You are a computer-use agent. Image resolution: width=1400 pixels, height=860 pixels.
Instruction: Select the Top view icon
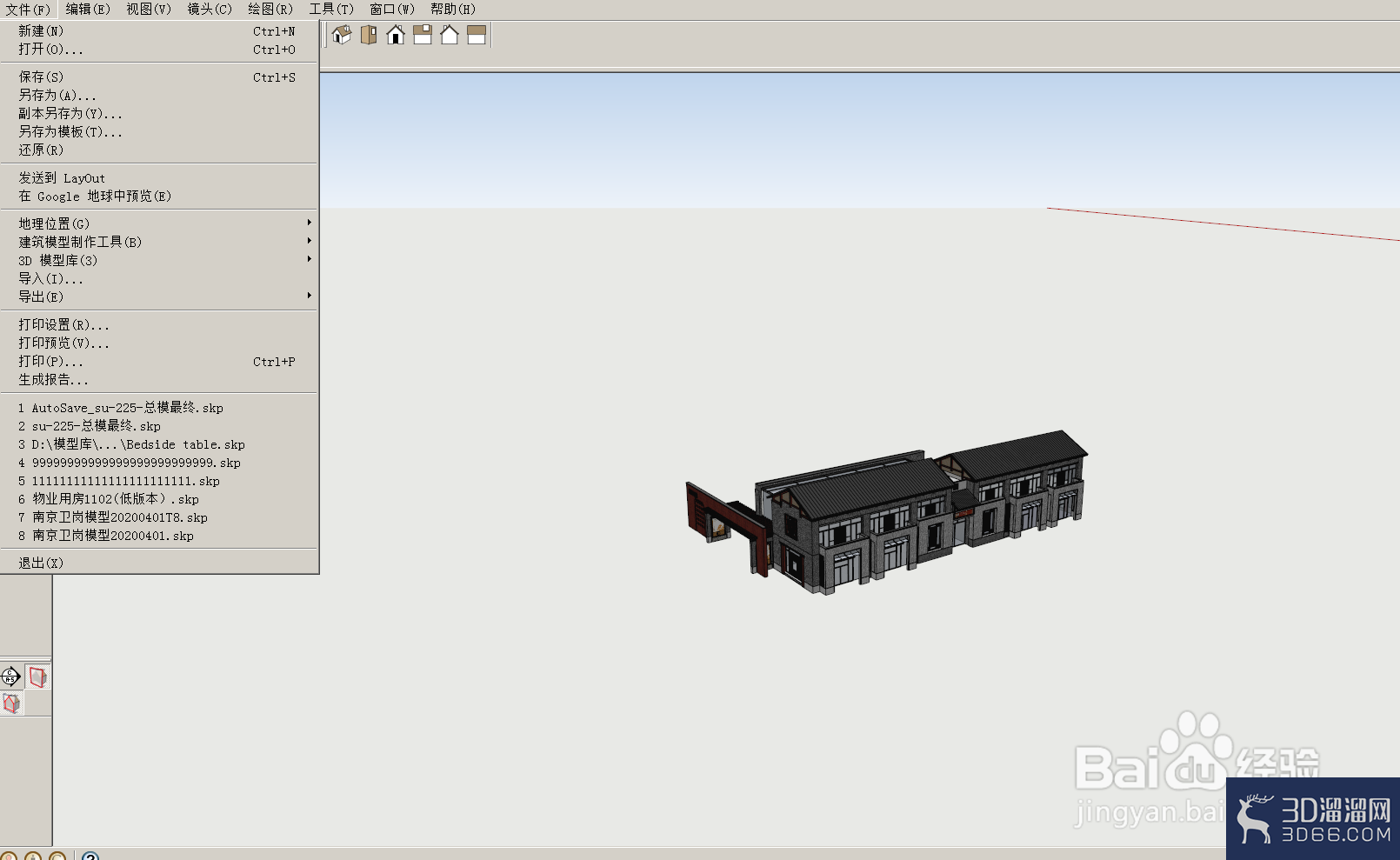click(x=369, y=35)
